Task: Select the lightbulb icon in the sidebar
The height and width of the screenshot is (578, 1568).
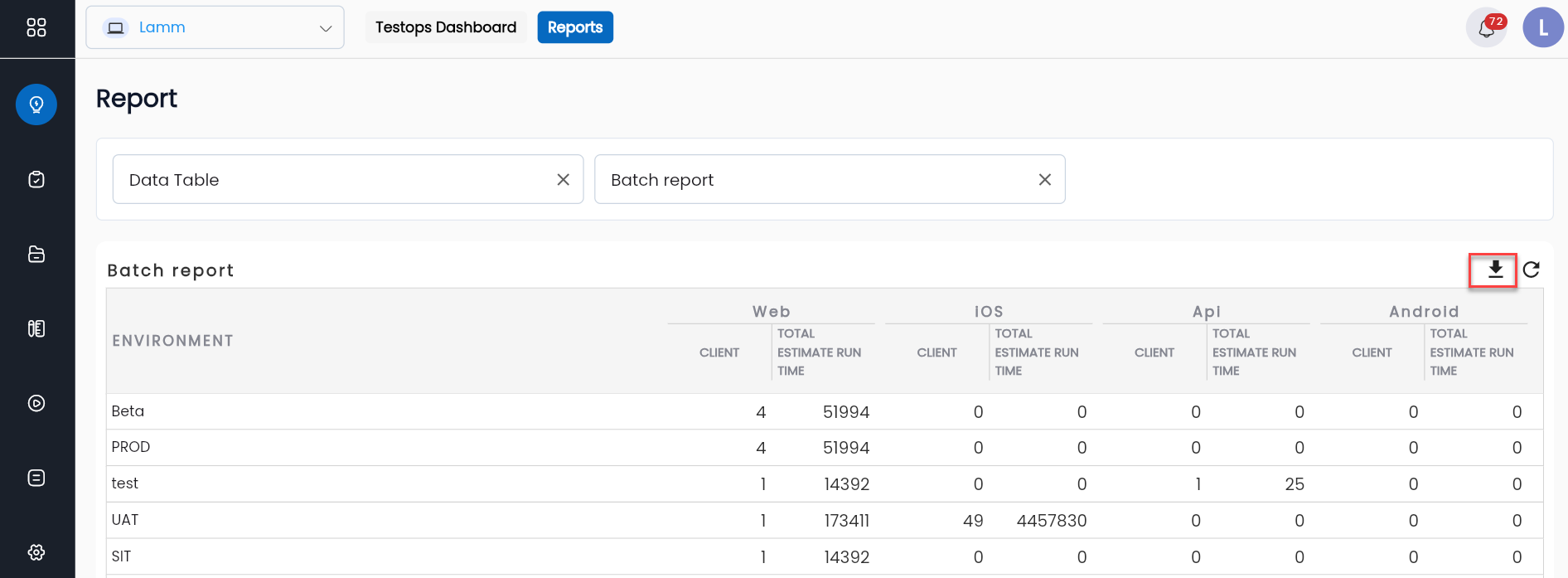Action: tap(36, 104)
